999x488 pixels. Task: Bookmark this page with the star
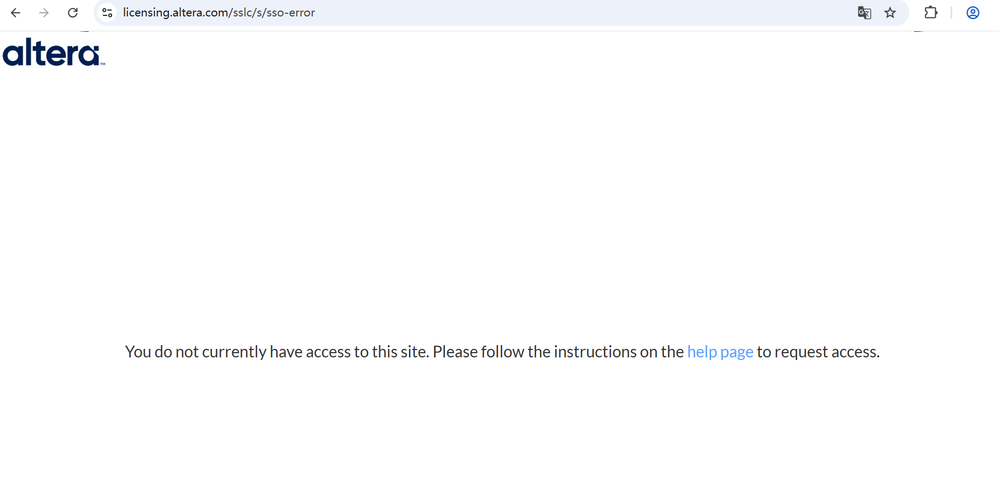(x=890, y=13)
